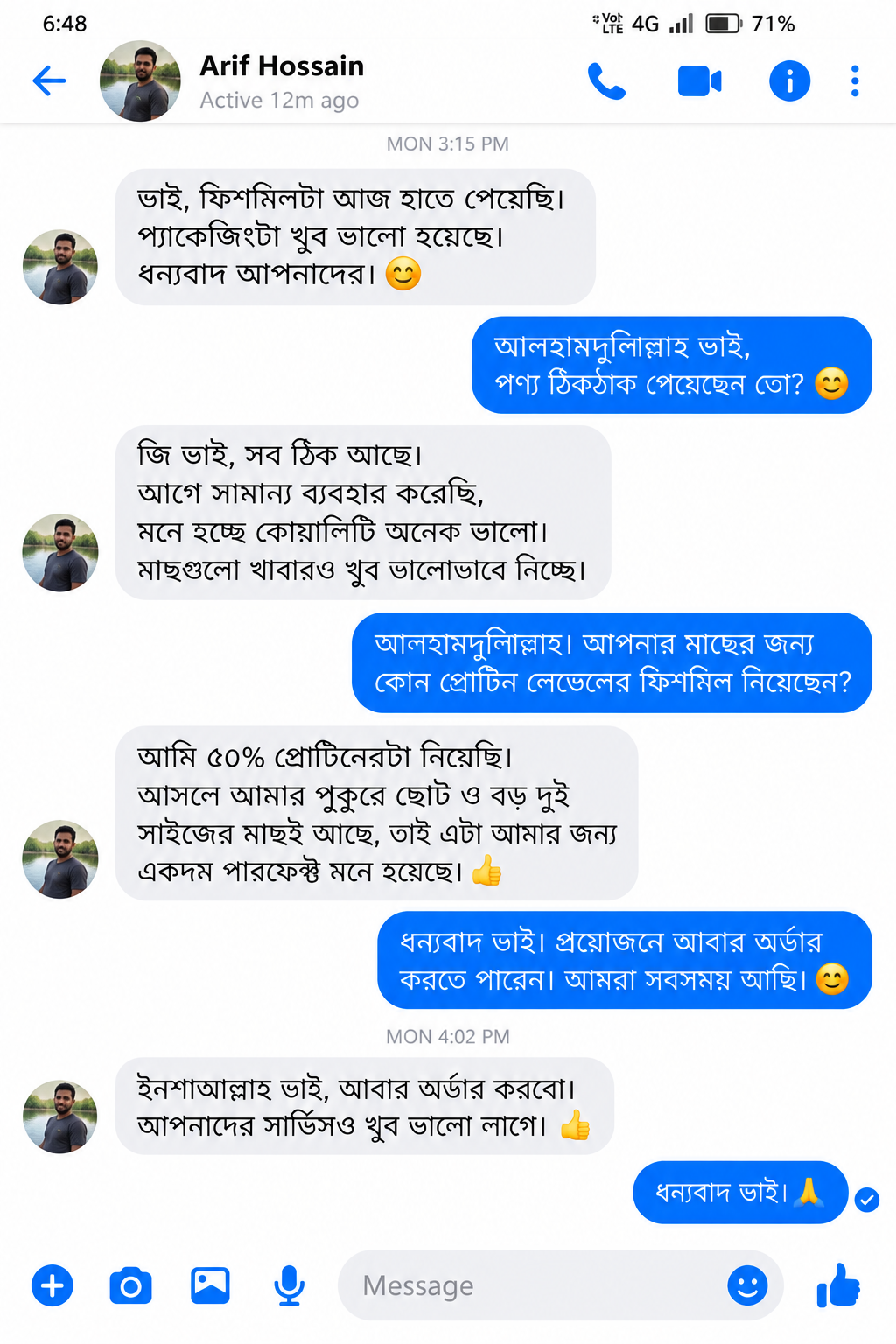Open the camera from the message bar

(x=130, y=1285)
